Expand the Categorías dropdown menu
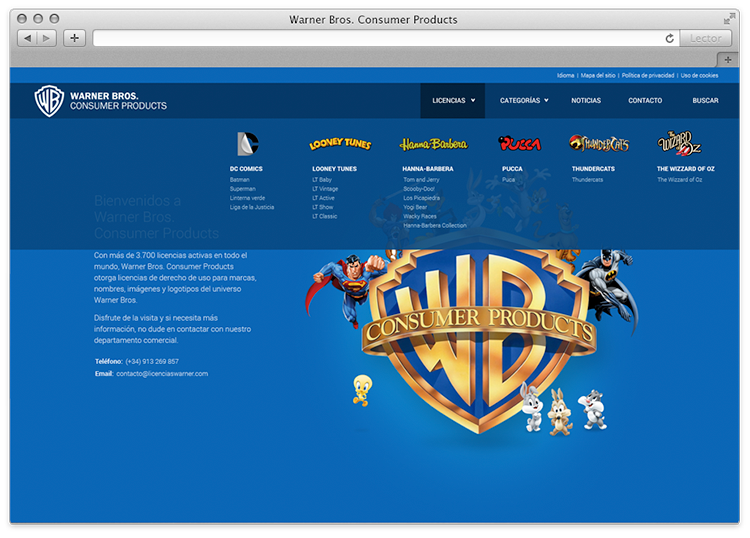Viewport: 750px width, 538px height. (x=524, y=100)
